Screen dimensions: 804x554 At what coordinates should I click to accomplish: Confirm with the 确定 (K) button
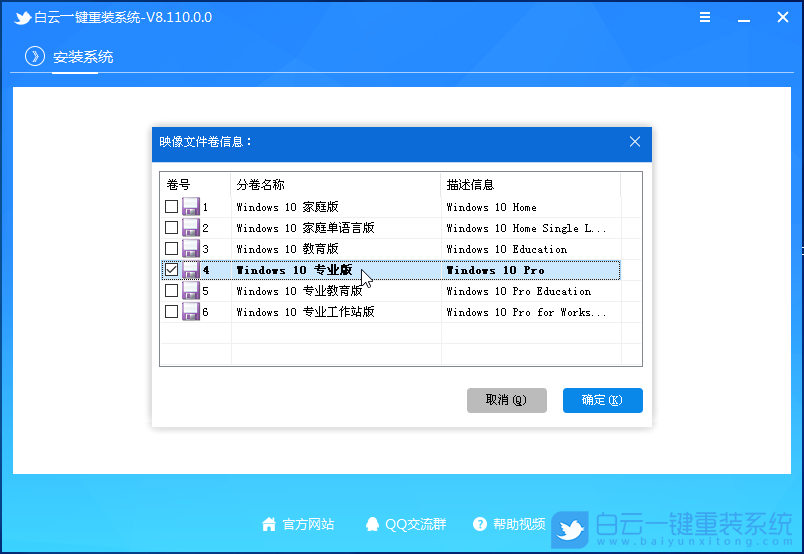(x=602, y=400)
